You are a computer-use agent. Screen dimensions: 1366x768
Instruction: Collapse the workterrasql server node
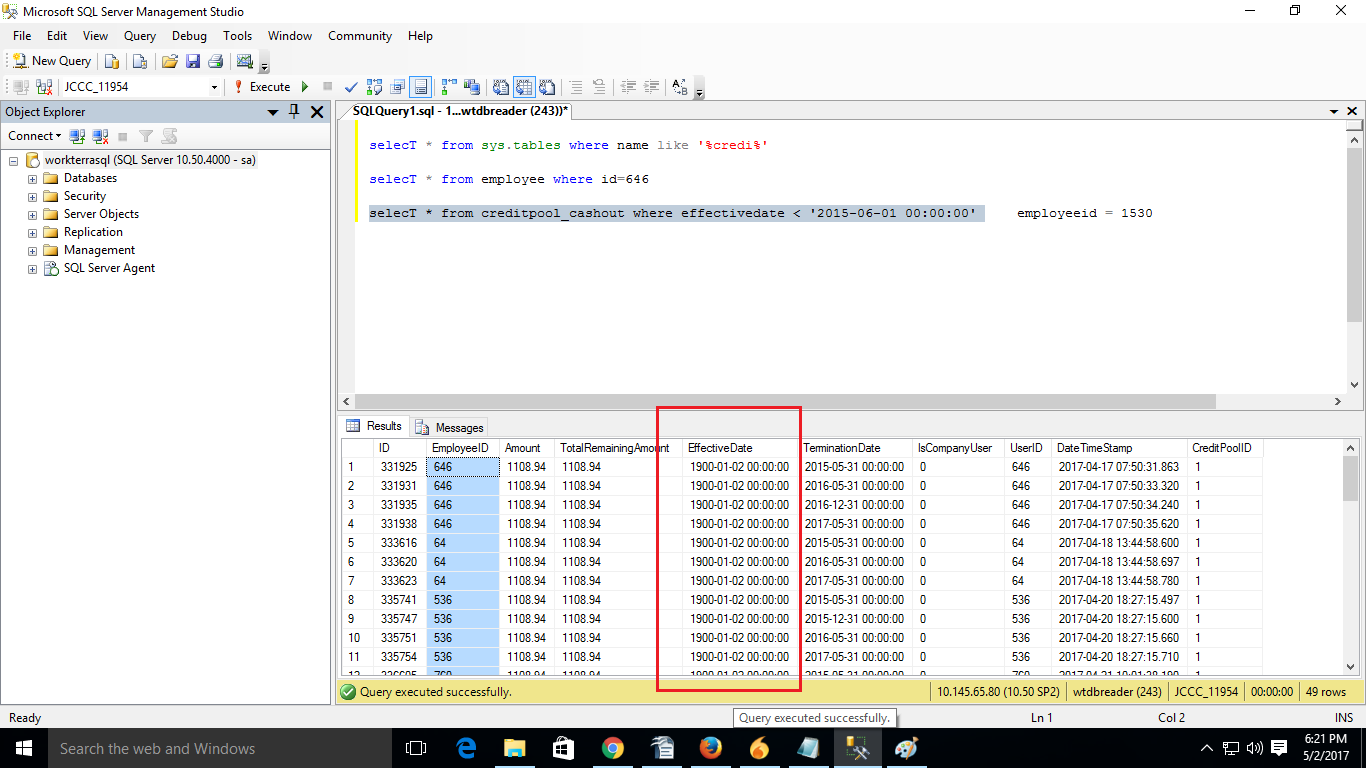pos(14,160)
